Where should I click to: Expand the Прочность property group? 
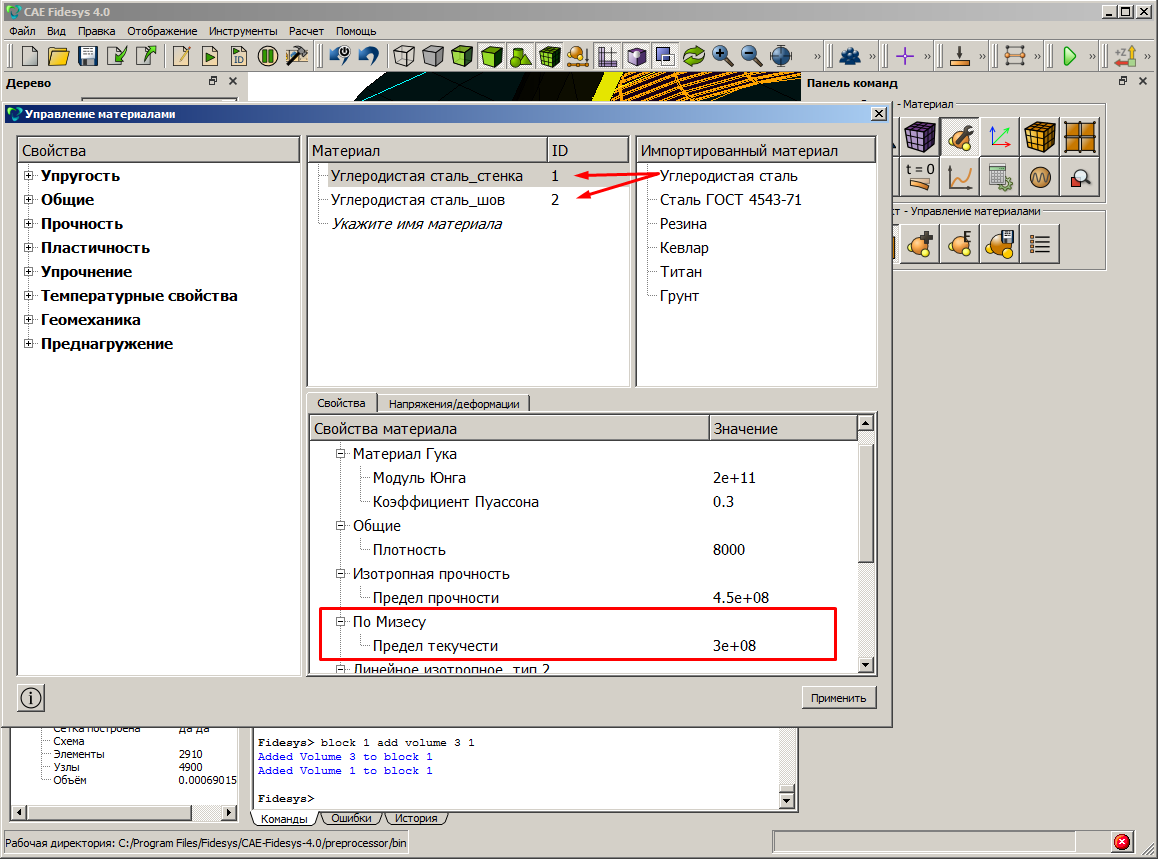28,223
